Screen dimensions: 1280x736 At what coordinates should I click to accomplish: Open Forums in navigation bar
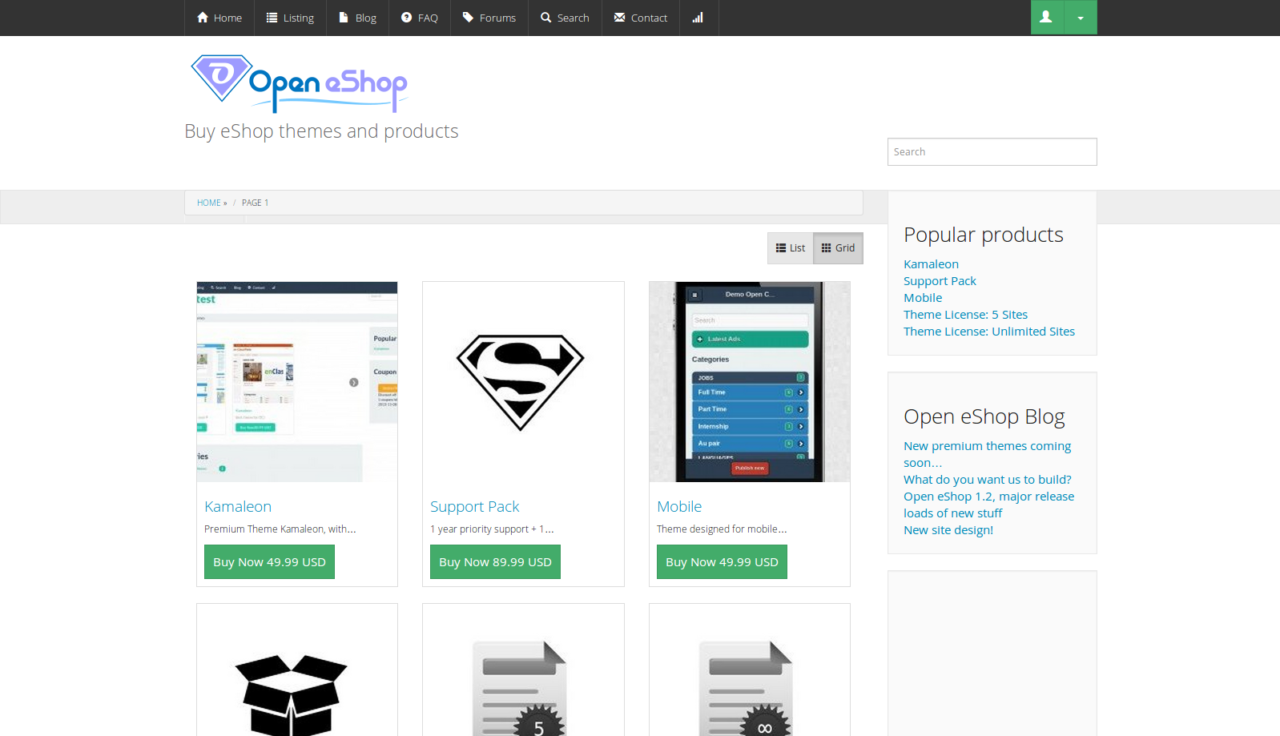click(489, 18)
